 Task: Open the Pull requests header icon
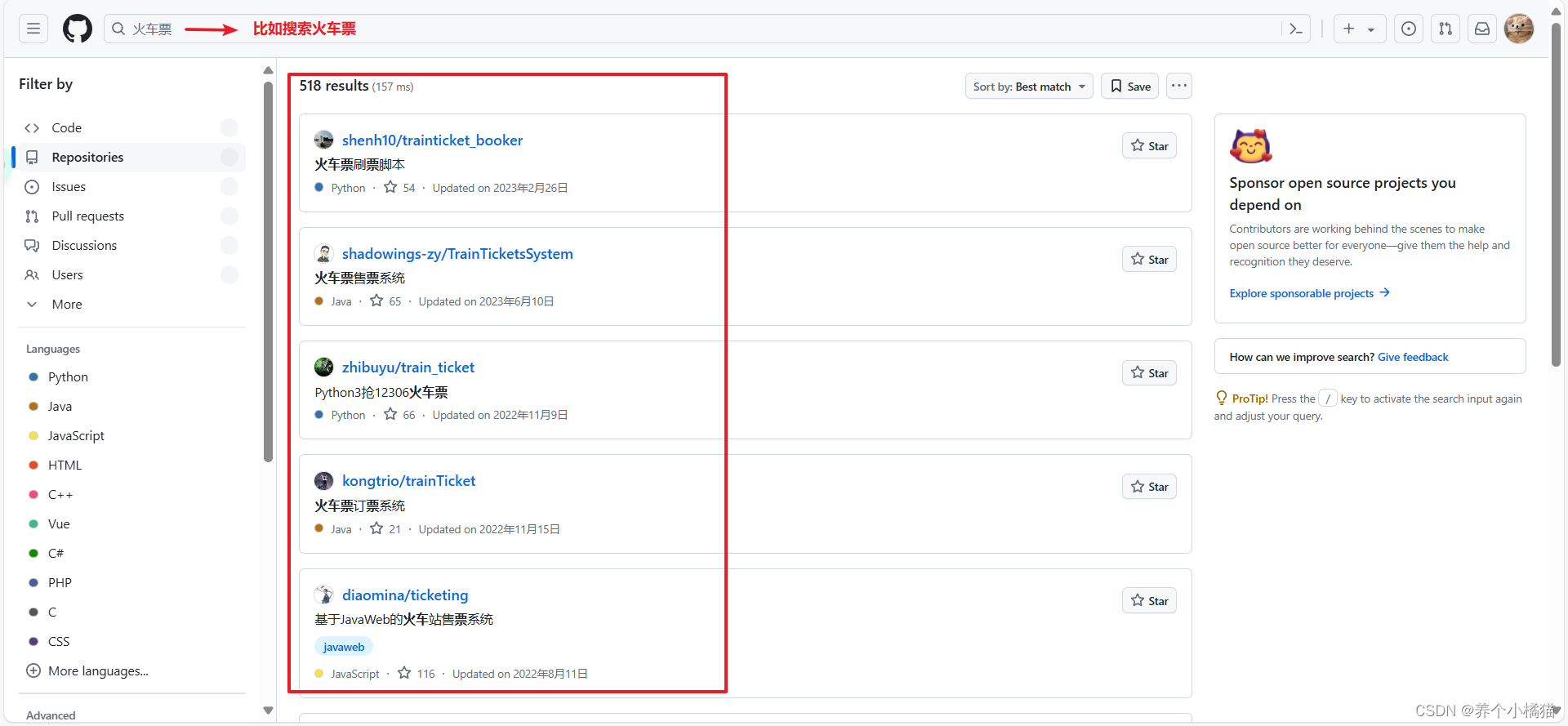[x=1445, y=29]
